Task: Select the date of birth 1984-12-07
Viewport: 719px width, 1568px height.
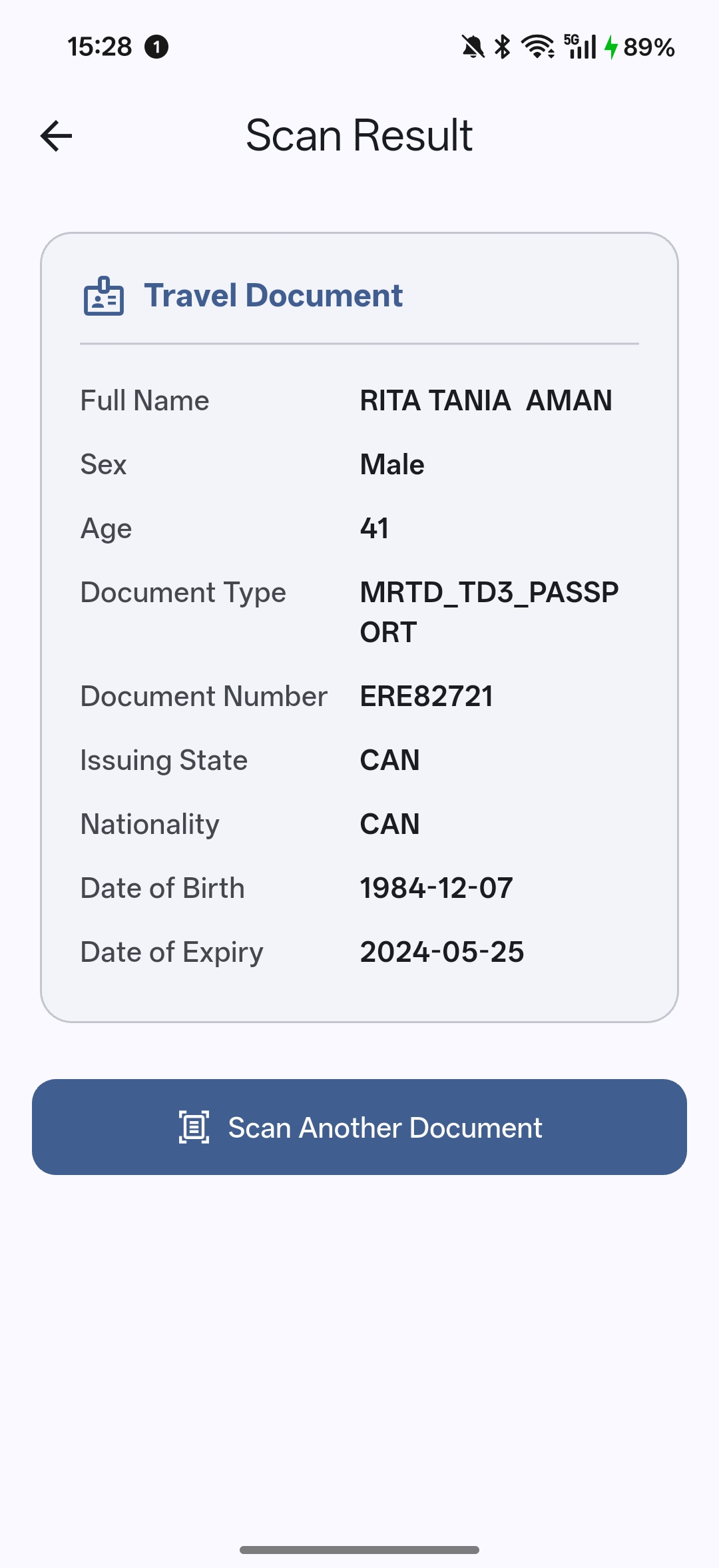Action: point(436,888)
